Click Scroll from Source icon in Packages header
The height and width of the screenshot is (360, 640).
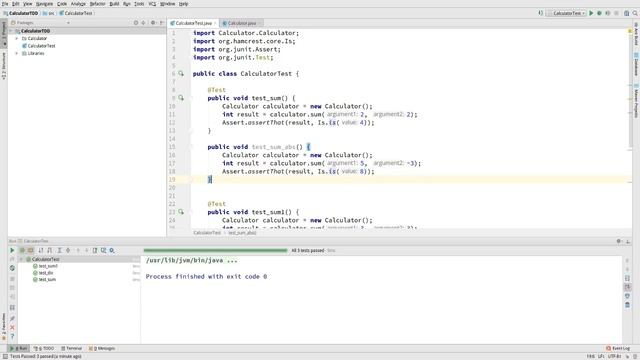click(x=136, y=23)
